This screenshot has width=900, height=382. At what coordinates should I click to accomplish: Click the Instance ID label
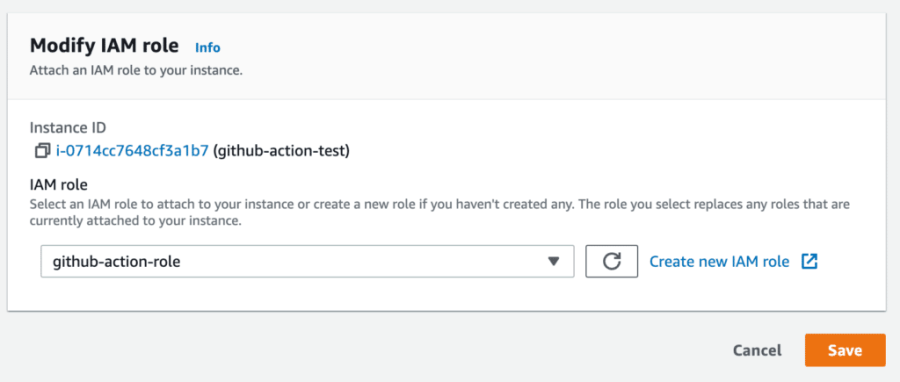pos(68,127)
